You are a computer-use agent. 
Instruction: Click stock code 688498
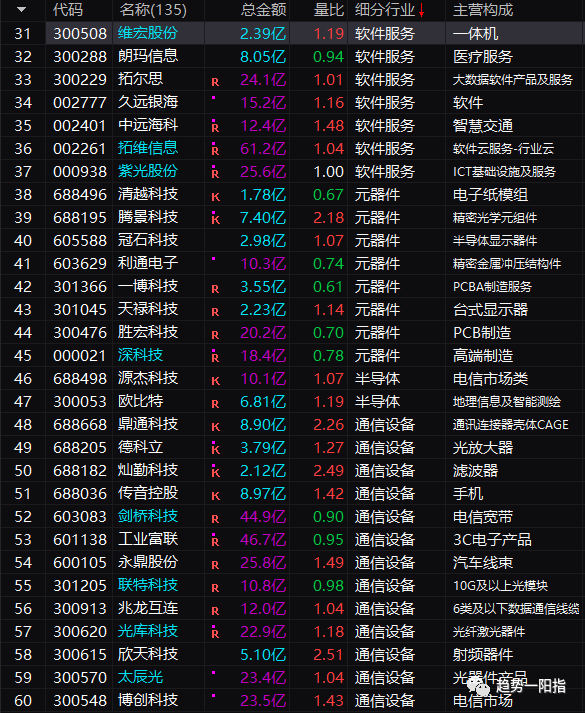pyautogui.click(x=80, y=379)
